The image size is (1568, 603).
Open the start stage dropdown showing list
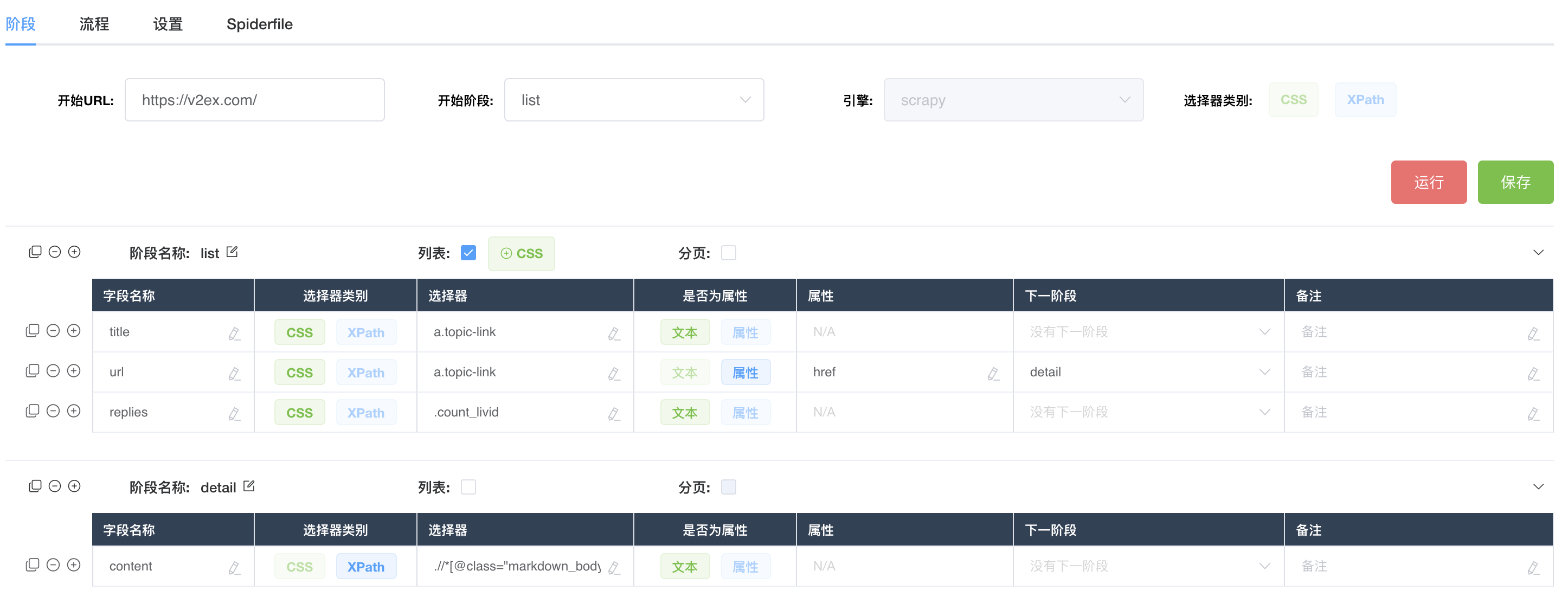634,100
